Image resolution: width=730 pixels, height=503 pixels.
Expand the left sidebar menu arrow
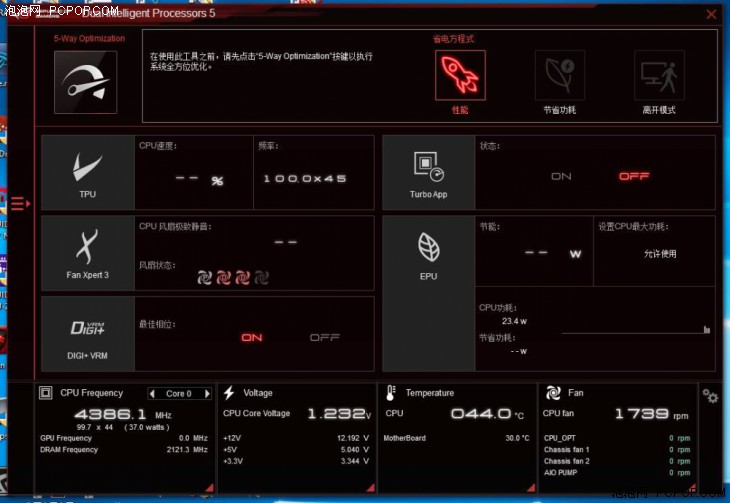(20, 204)
